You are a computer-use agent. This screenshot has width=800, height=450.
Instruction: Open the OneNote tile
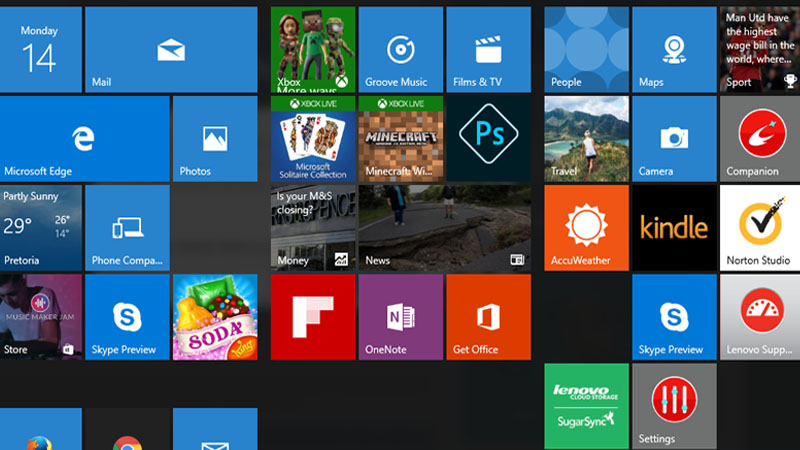[x=401, y=317]
